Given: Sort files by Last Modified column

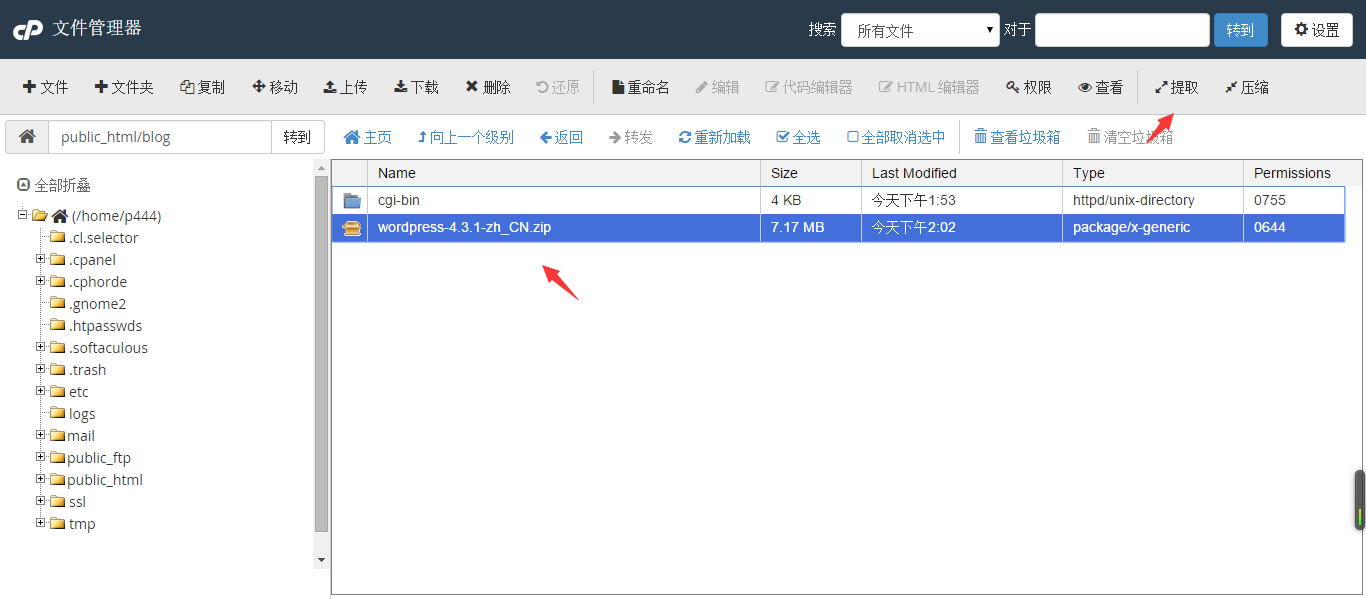Looking at the screenshot, I should (914, 173).
